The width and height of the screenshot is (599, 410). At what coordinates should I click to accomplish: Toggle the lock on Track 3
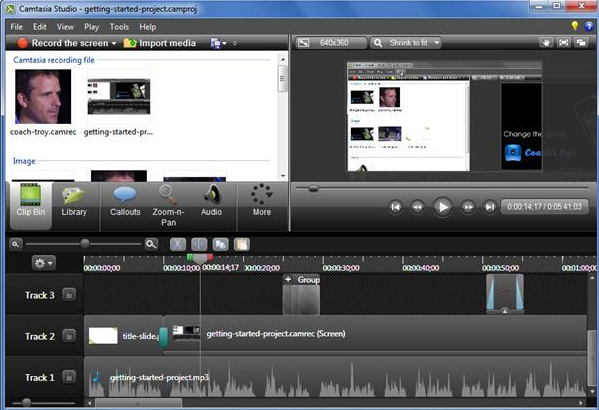tap(69, 295)
